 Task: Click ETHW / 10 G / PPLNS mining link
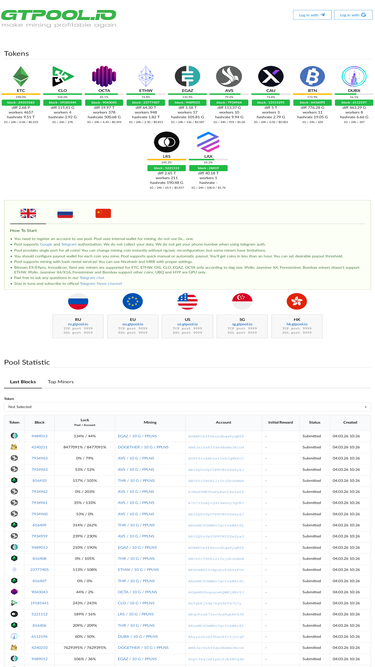[x=138, y=570]
